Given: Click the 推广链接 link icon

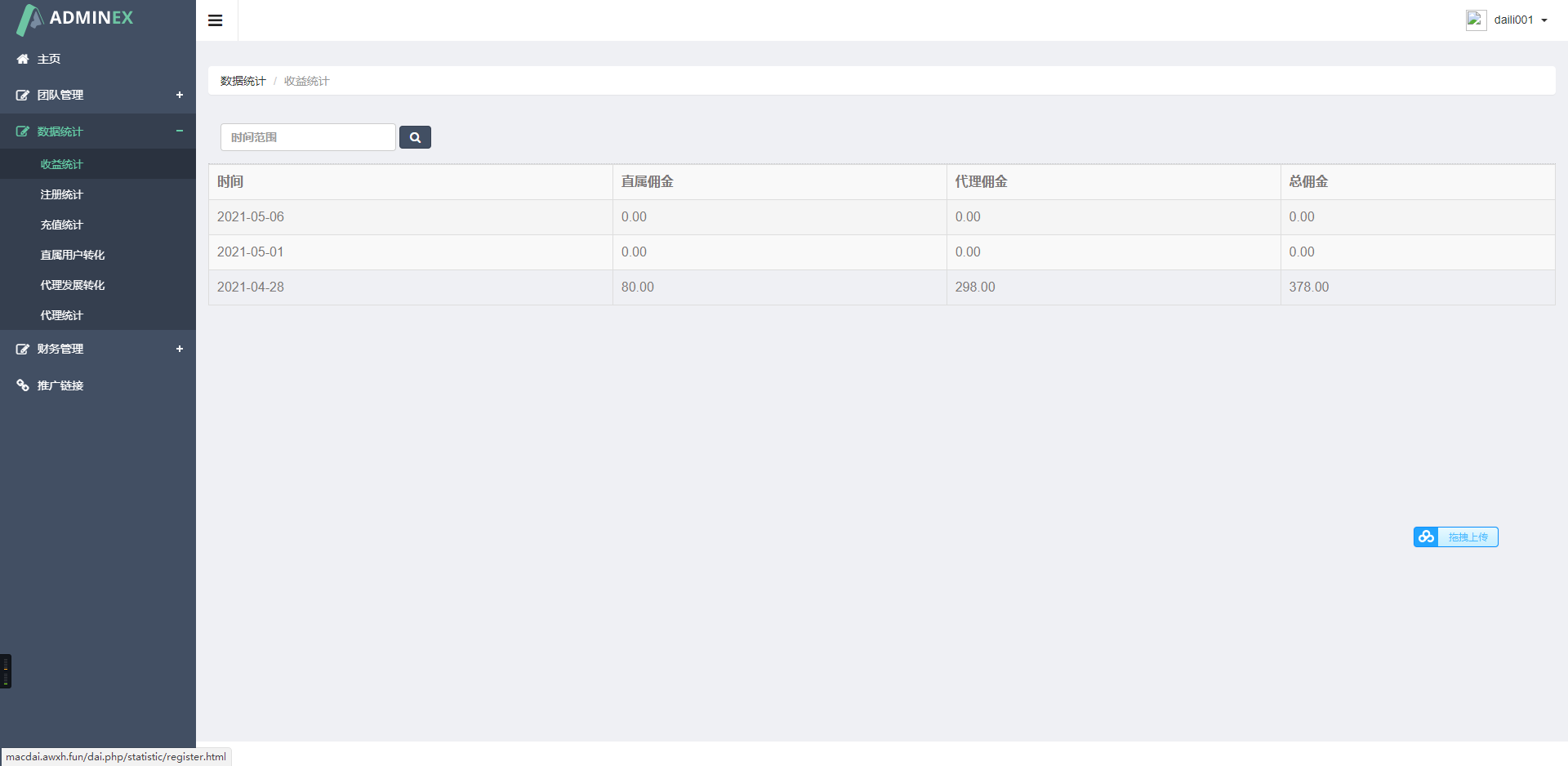Looking at the screenshot, I should pyautogui.click(x=23, y=385).
